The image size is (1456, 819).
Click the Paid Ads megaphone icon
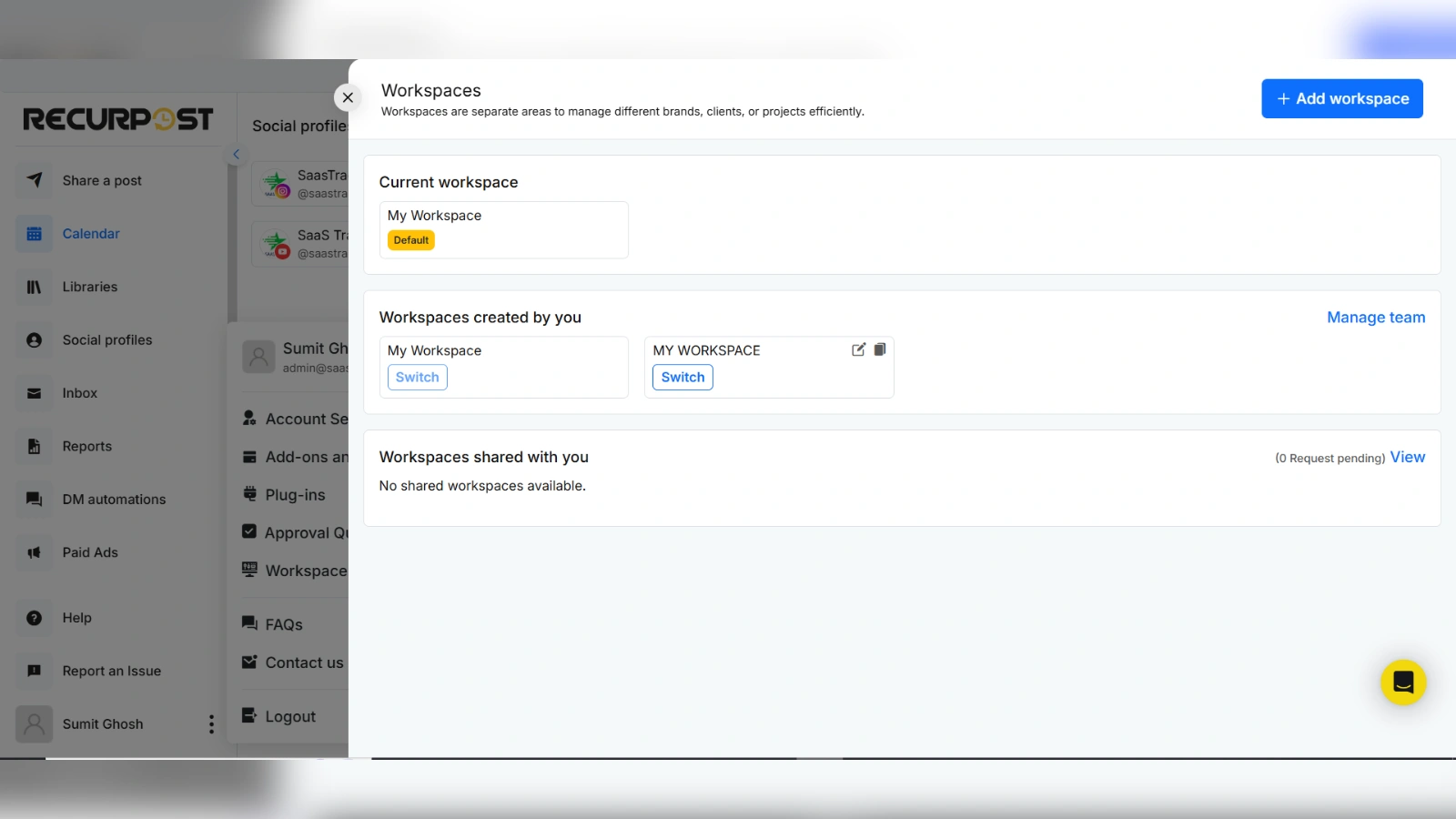click(x=35, y=552)
